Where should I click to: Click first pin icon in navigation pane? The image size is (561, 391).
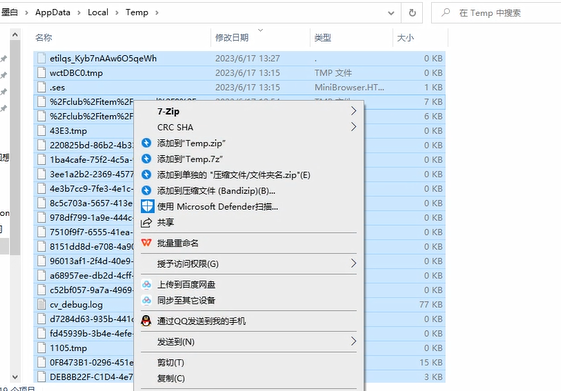(4, 58)
